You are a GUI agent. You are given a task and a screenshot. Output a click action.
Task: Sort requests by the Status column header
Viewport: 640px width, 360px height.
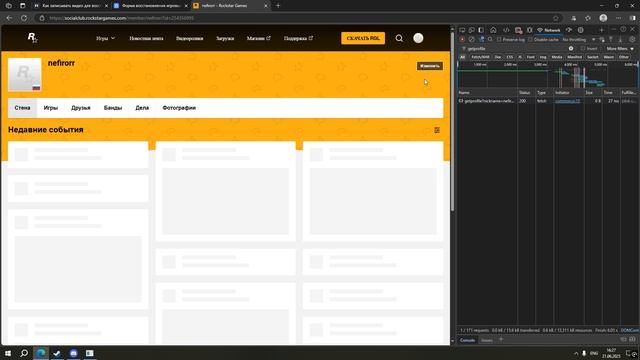click(526, 93)
